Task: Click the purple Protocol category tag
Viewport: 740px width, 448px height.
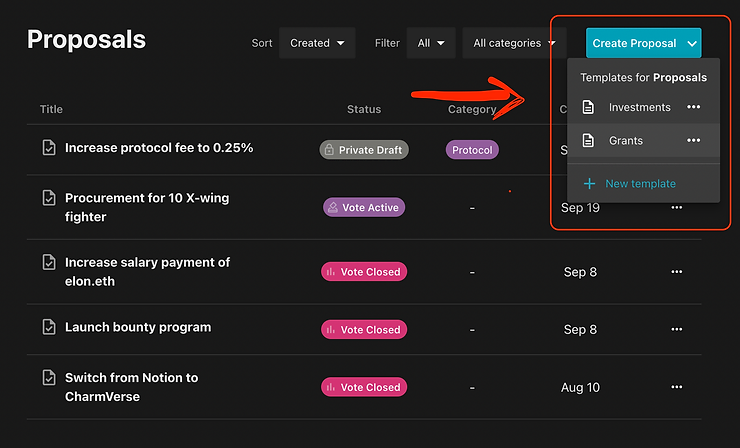Action: tap(472, 150)
